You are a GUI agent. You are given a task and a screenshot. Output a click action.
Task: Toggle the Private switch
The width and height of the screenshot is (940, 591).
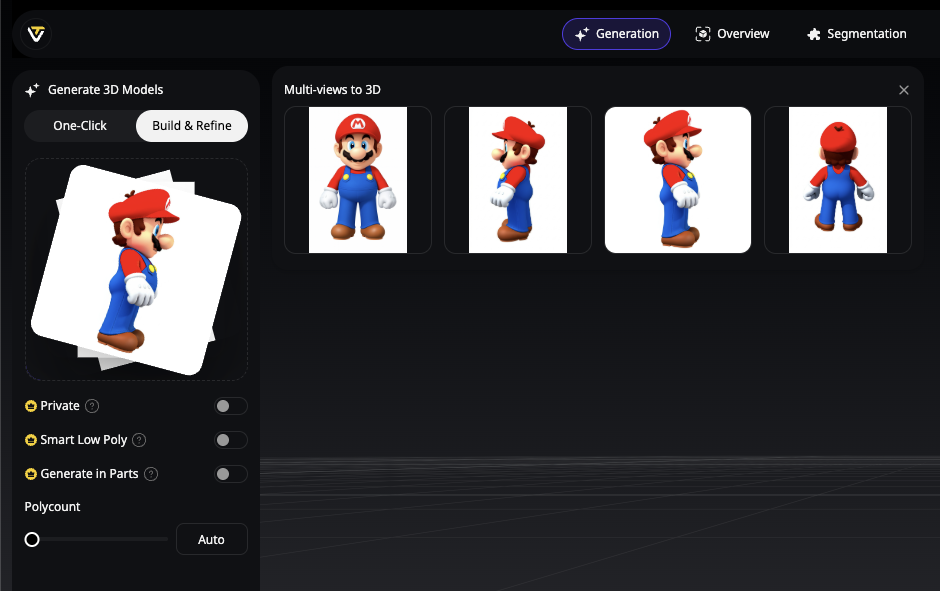click(231, 406)
